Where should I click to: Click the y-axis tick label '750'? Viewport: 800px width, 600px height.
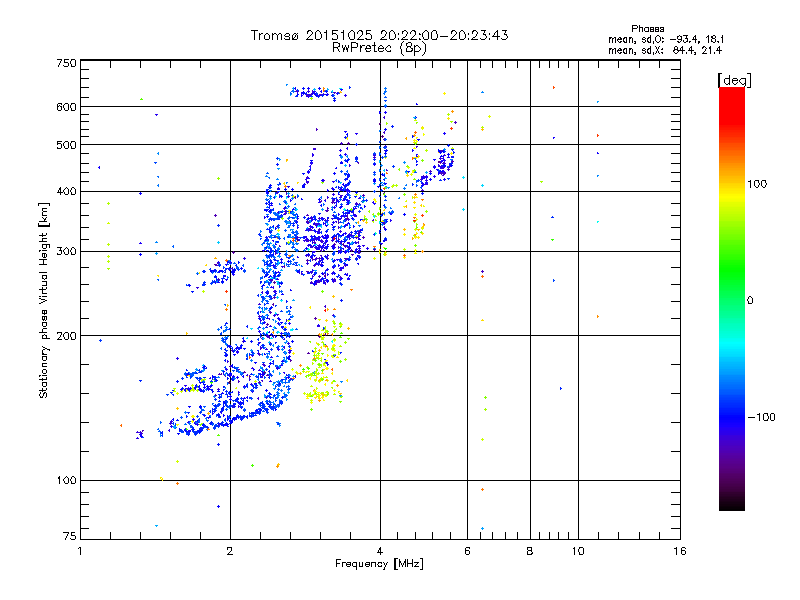pos(66,63)
